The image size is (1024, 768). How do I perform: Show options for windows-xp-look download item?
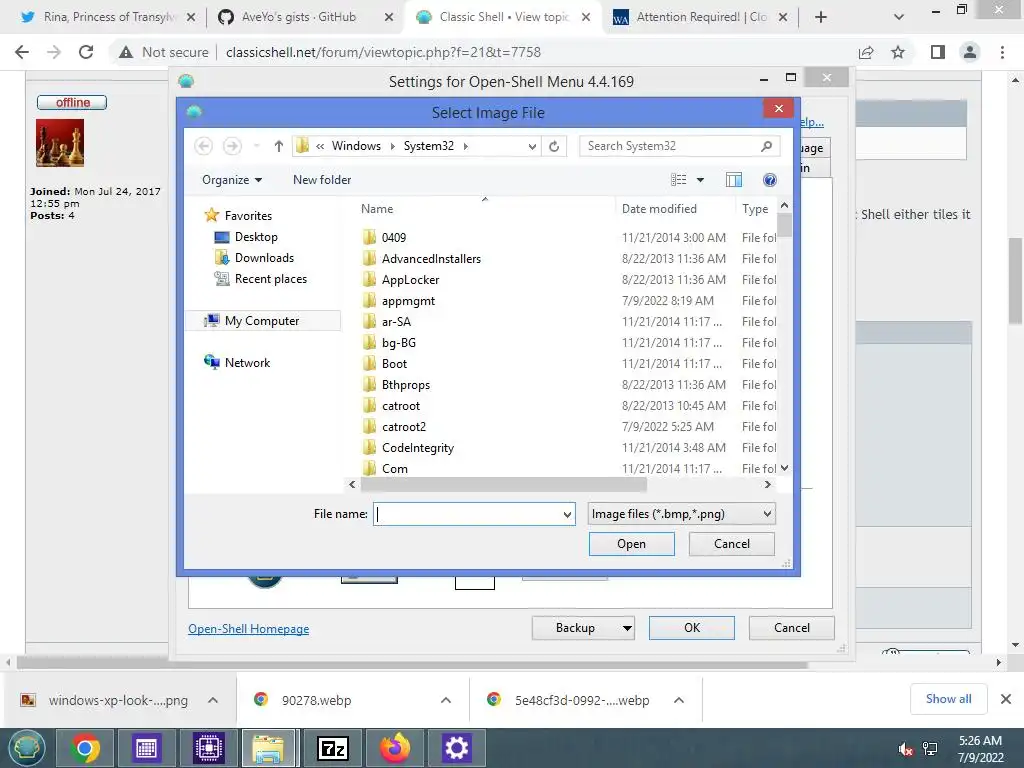click(x=213, y=700)
